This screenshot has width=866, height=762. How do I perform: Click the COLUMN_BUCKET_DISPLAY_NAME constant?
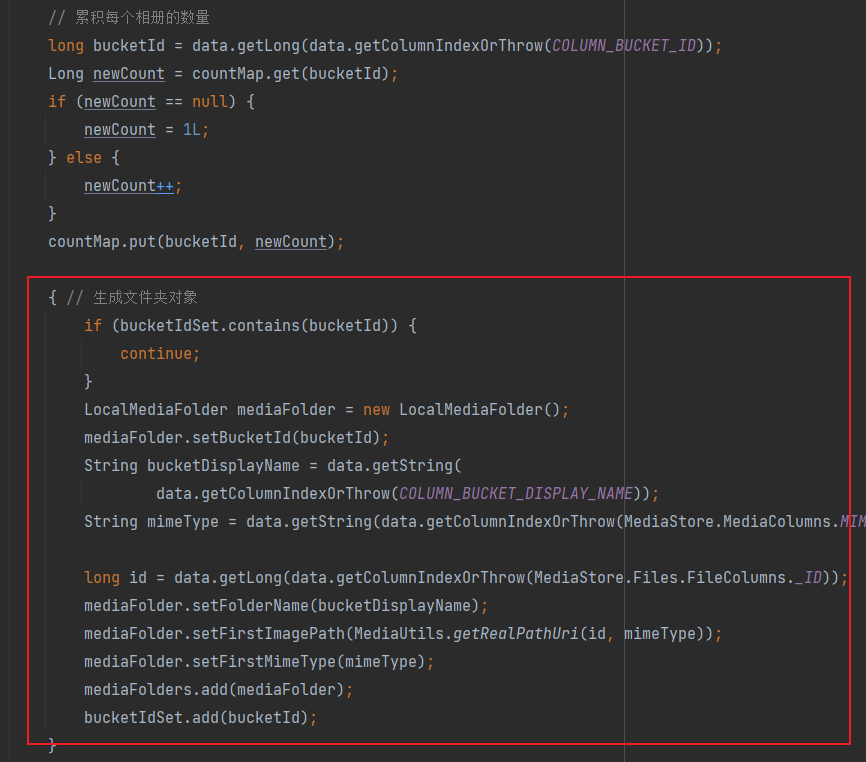[515, 492]
